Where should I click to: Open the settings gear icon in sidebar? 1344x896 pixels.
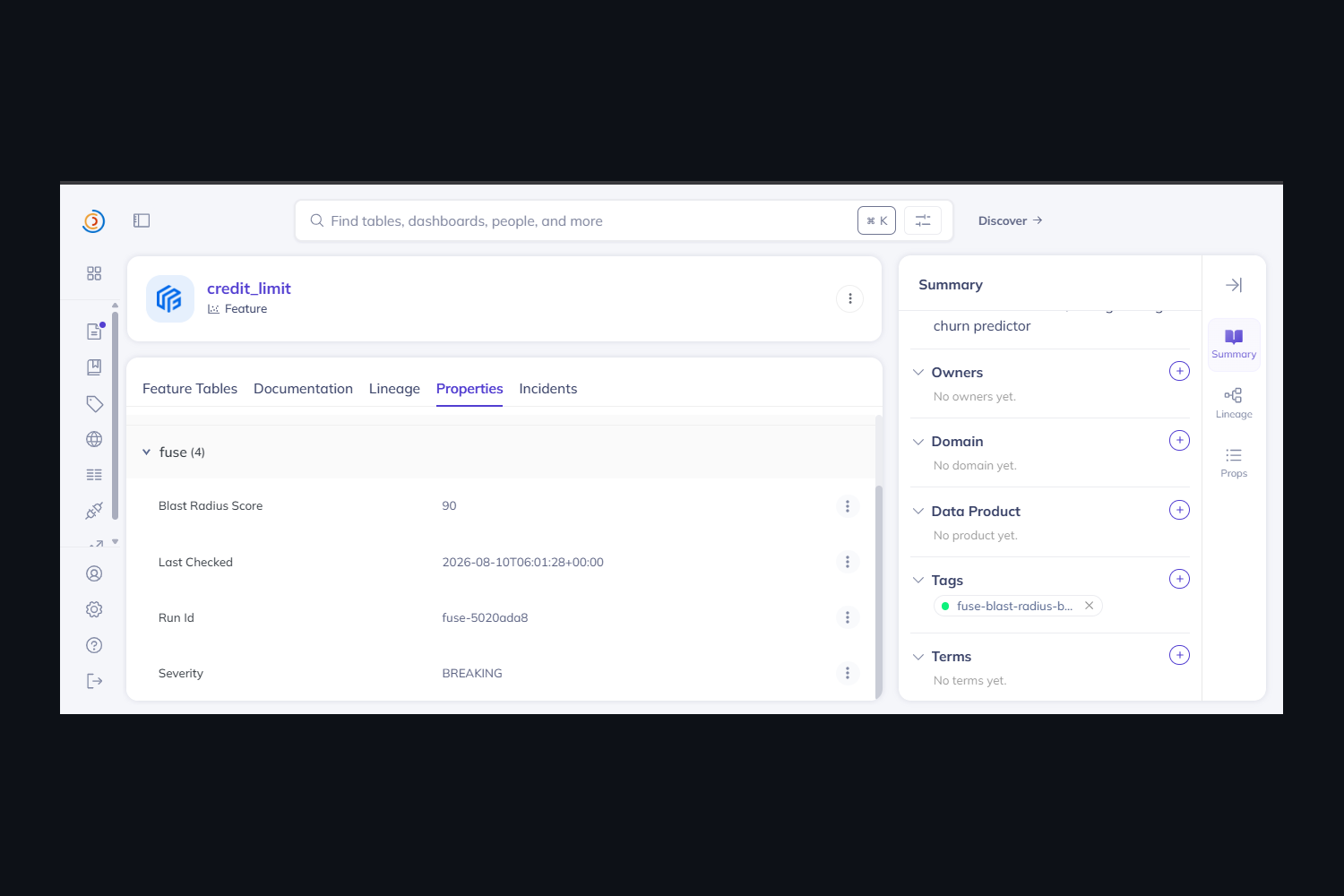pos(94,609)
